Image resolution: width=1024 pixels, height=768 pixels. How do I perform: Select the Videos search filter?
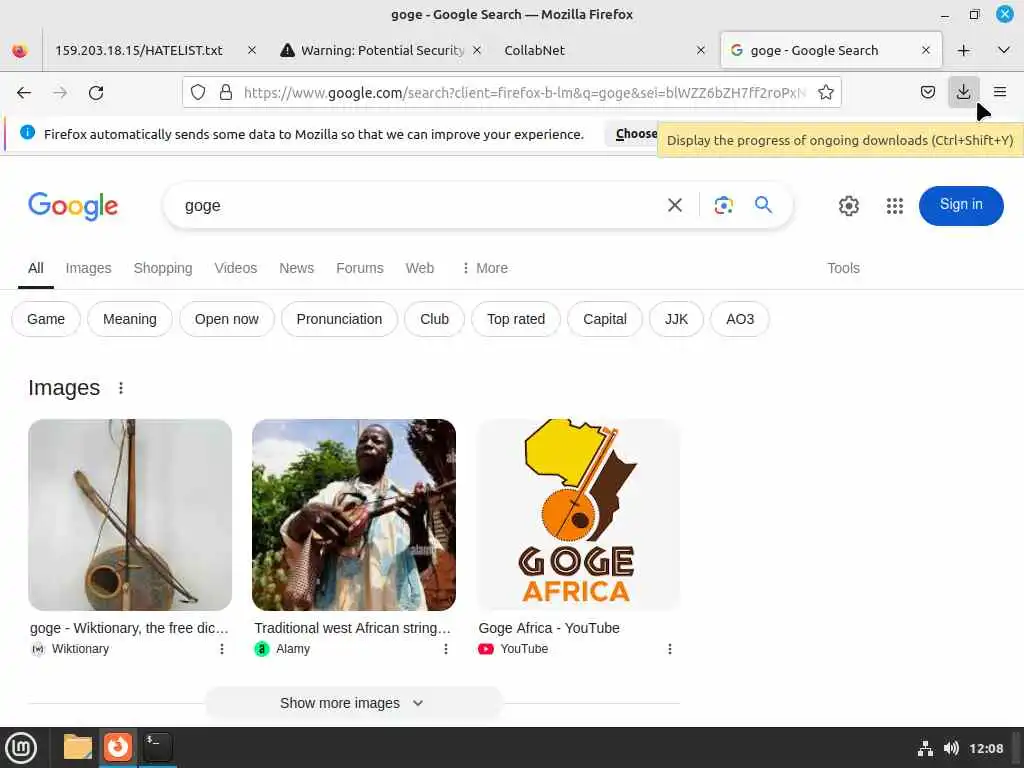pyautogui.click(x=236, y=268)
